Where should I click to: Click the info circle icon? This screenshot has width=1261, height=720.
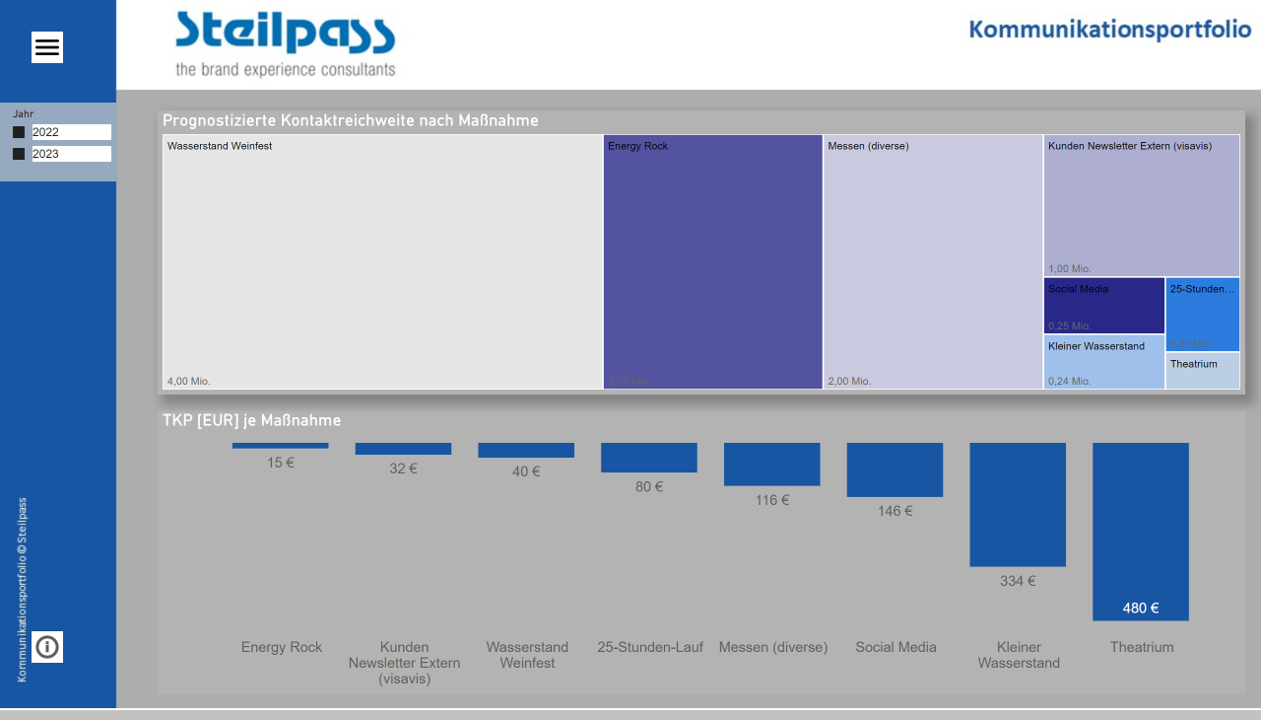tap(47, 647)
